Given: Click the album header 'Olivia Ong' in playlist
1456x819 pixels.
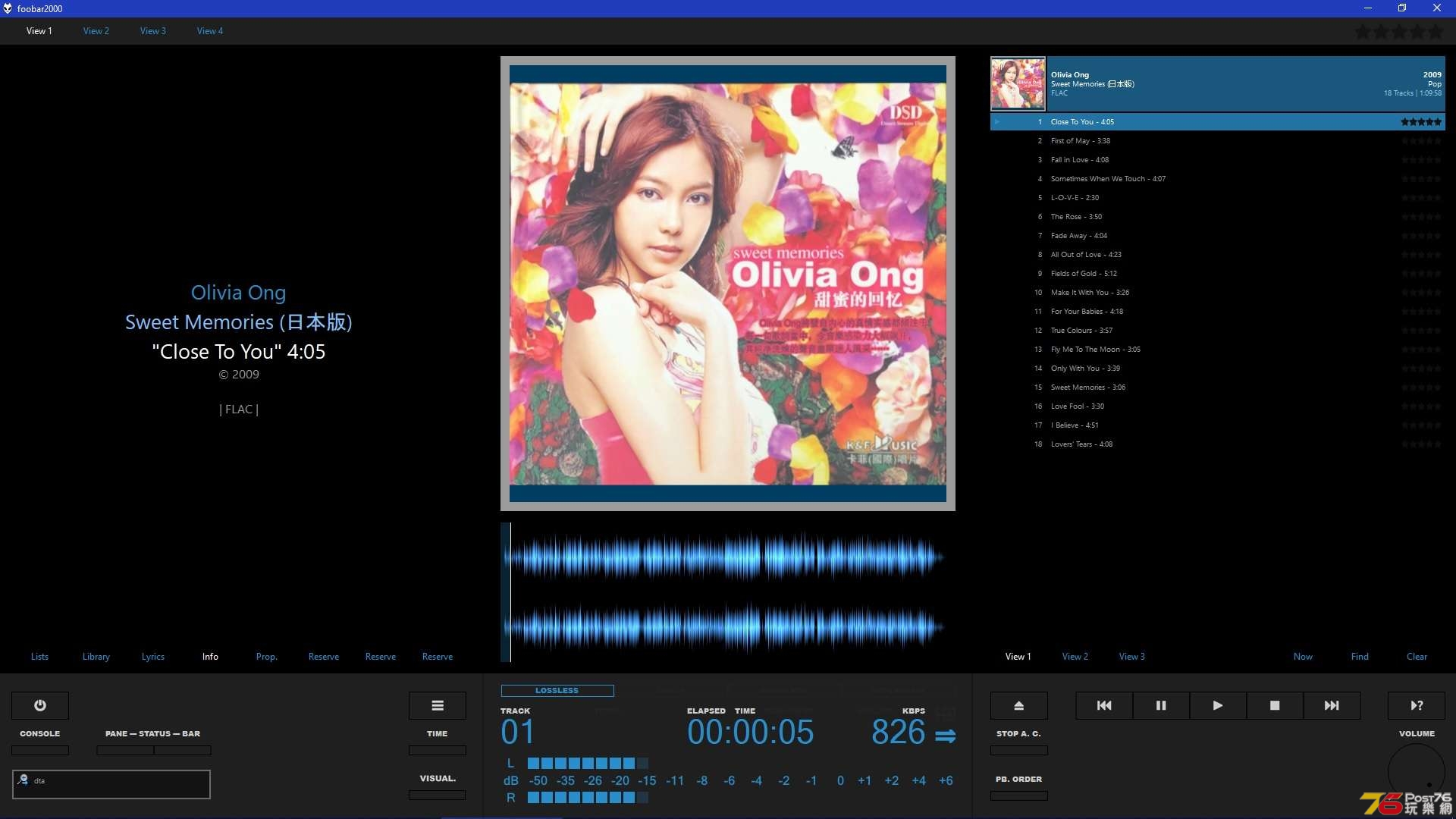Looking at the screenshot, I should 1217,83.
